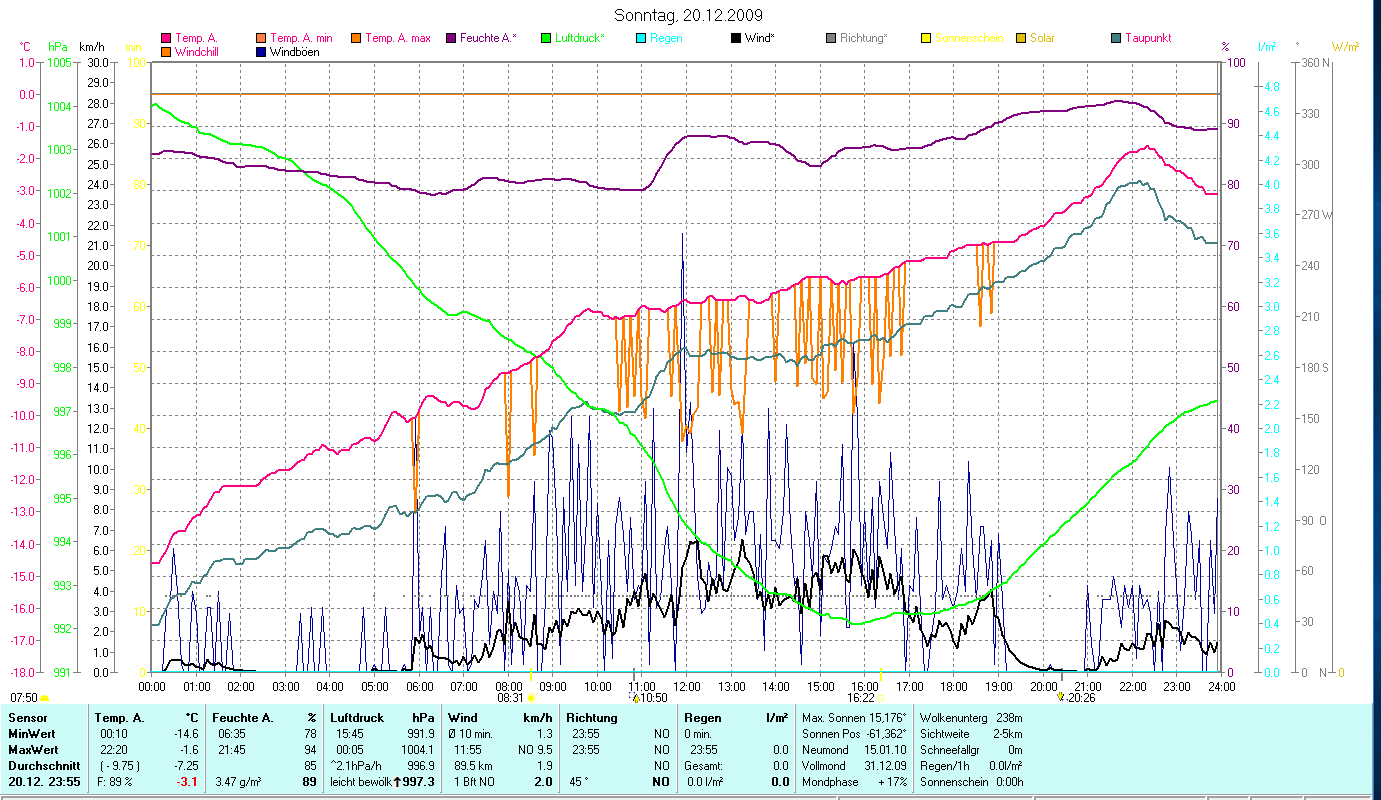The image size is (1381, 800).
Task: Click the Sonnenschein legend label
Action: [969, 39]
